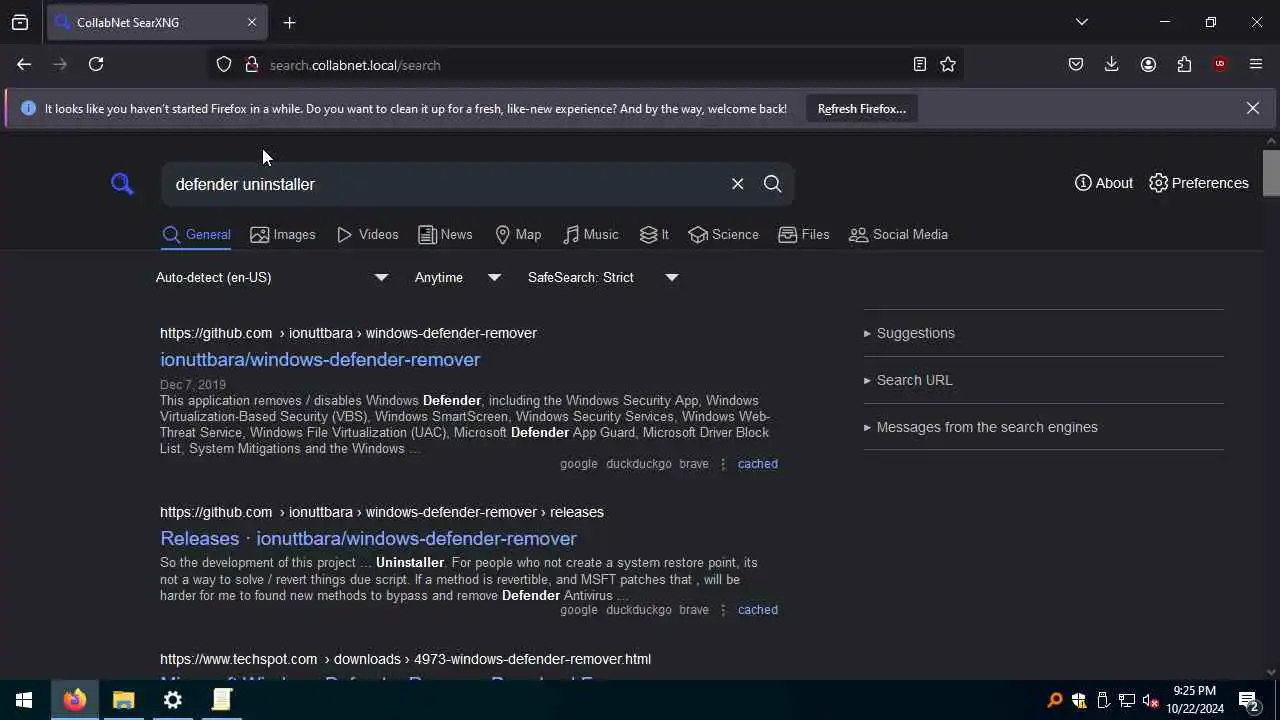Bookmark this page with star icon
The height and width of the screenshot is (720, 1280).
(x=948, y=64)
